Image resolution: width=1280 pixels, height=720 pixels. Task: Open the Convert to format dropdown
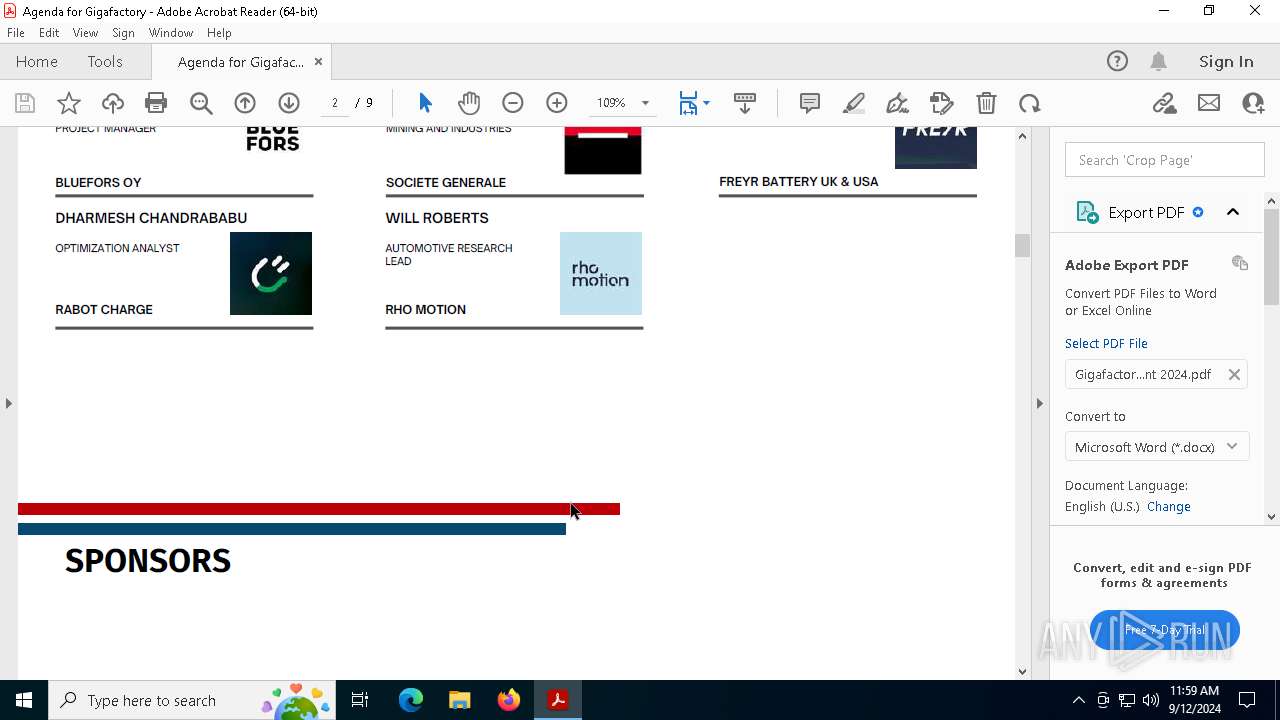tap(1157, 447)
